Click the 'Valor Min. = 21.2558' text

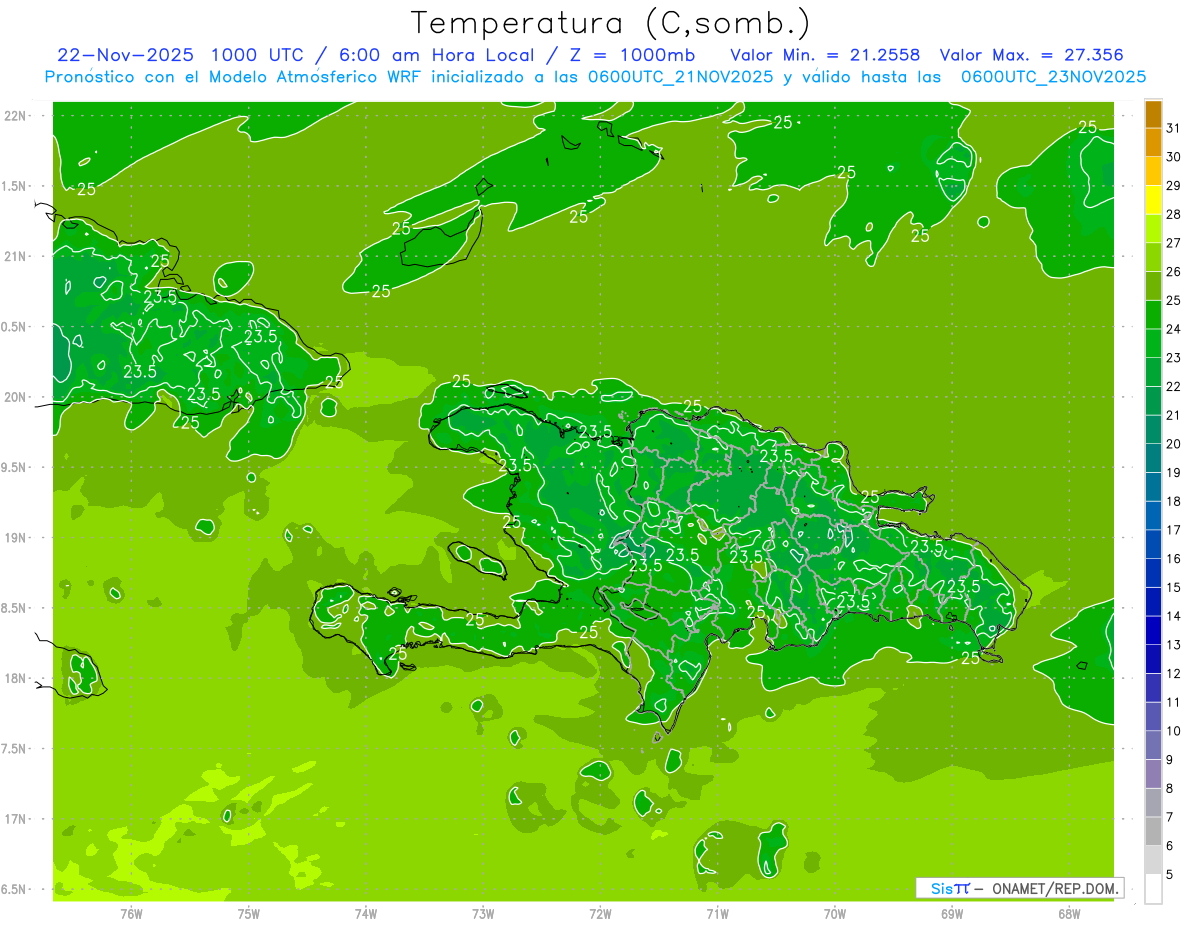click(825, 55)
